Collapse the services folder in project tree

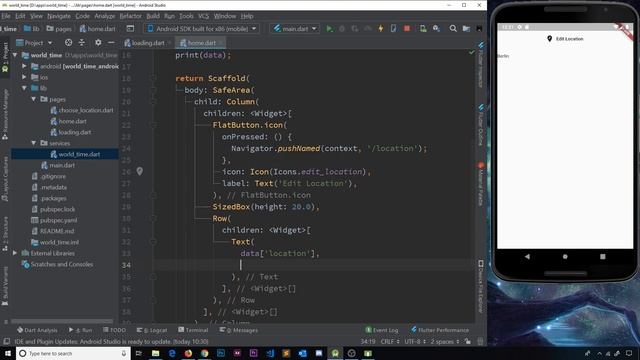[34, 143]
